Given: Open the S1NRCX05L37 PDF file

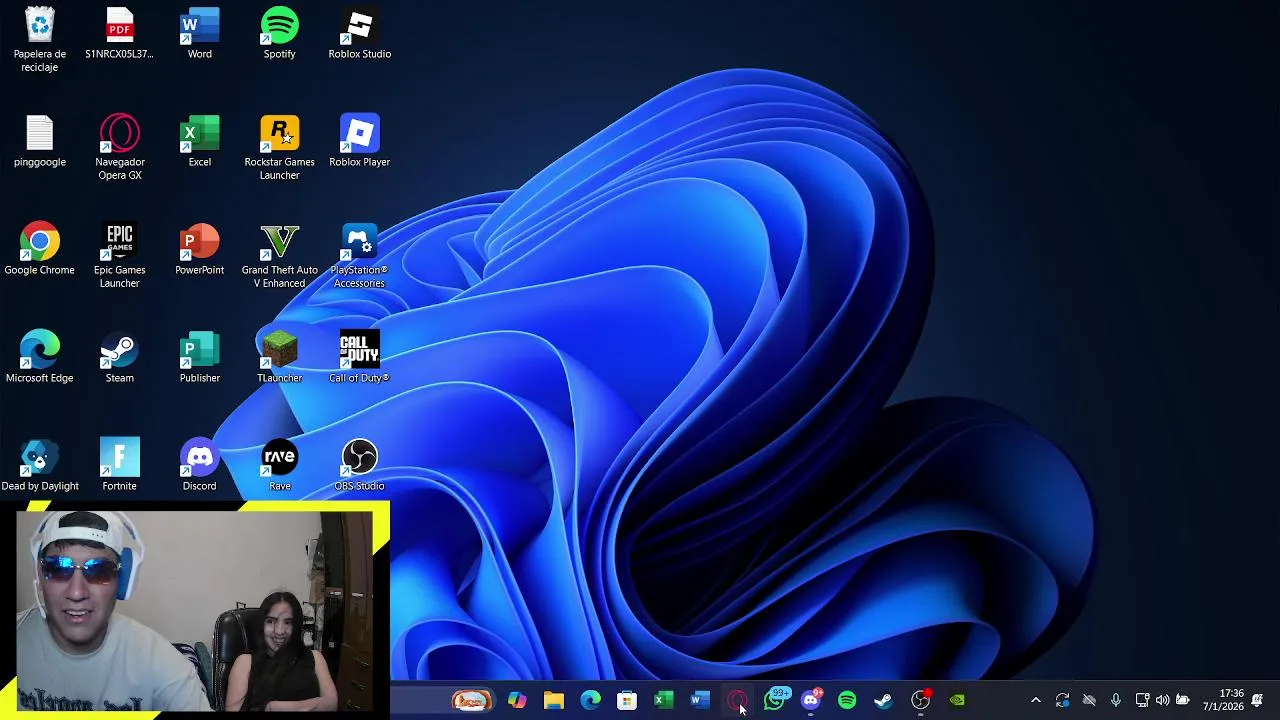Looking at the screenshot, I should (x=119, y=33).
